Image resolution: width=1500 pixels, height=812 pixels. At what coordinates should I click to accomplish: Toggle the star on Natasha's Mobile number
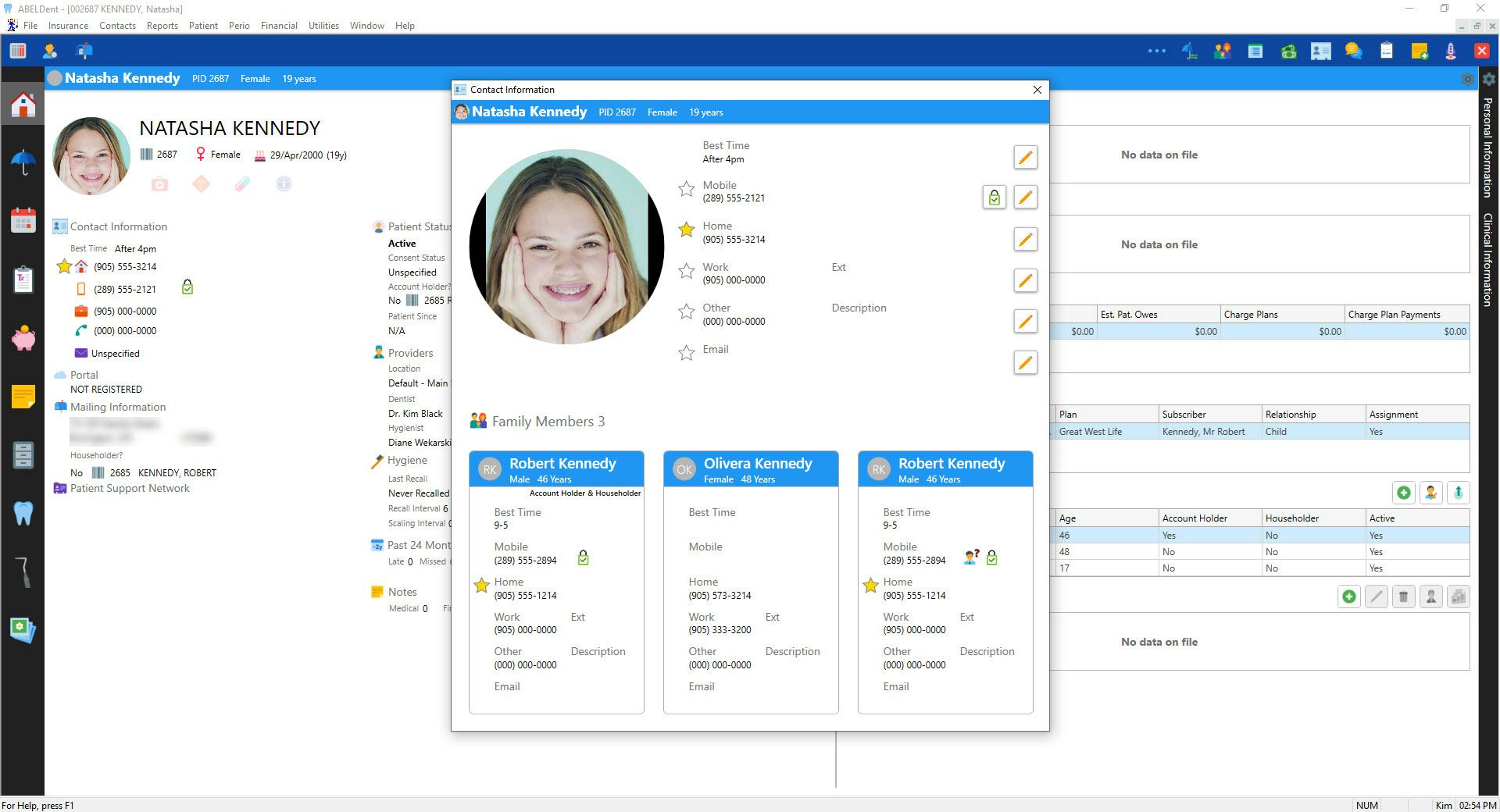(686, 190)
